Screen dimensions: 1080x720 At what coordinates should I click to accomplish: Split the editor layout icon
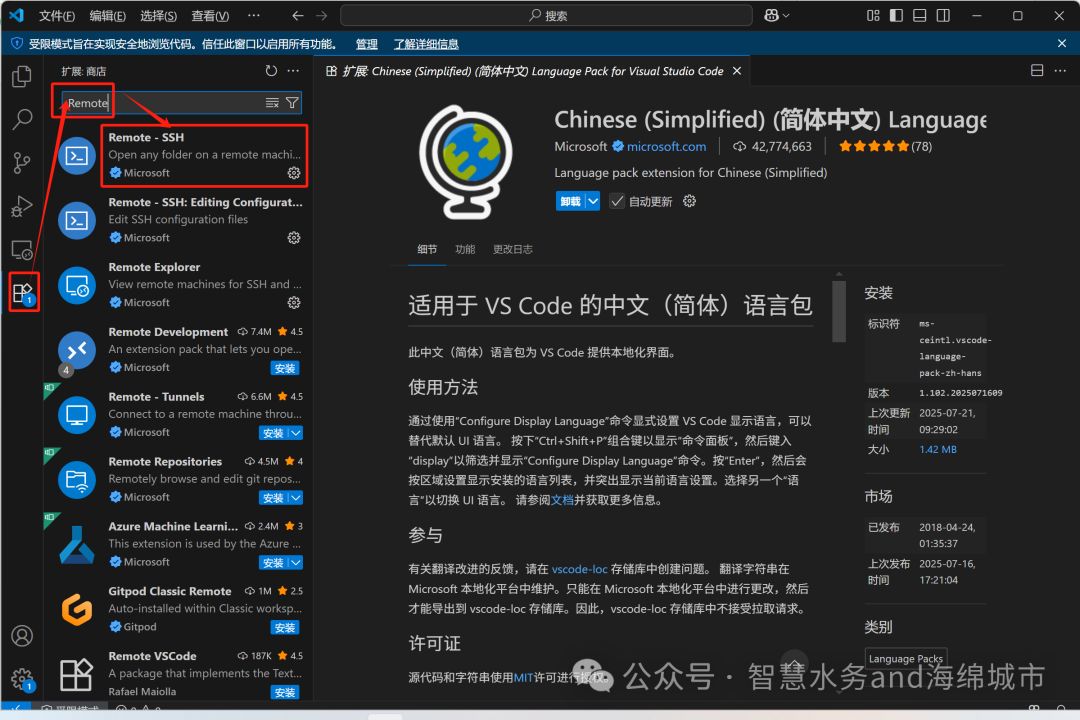(1037, 70)
